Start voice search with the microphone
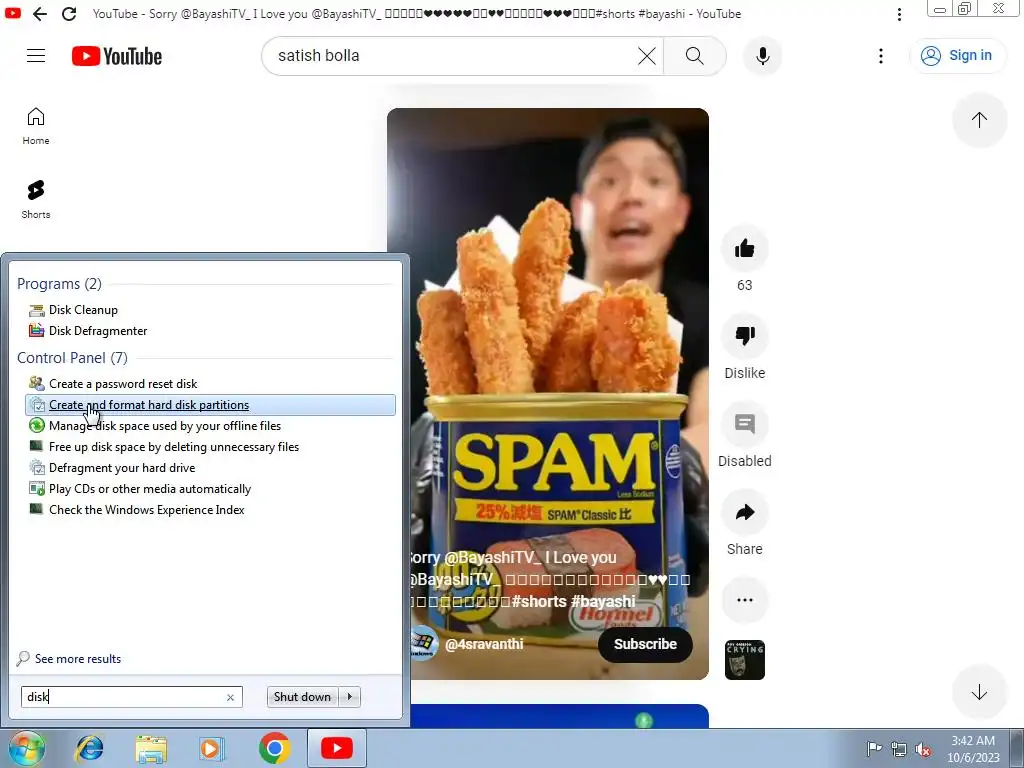This screenshot has width=1024, height=768. [x=762, y=56]
